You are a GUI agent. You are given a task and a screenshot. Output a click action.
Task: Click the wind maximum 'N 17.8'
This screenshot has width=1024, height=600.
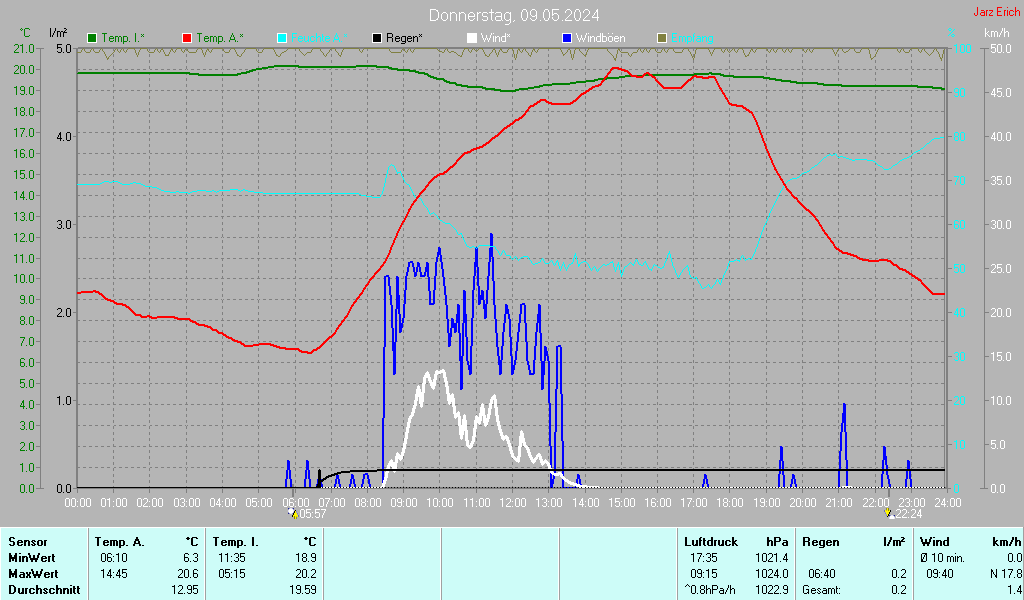(x=1006, y=574)
